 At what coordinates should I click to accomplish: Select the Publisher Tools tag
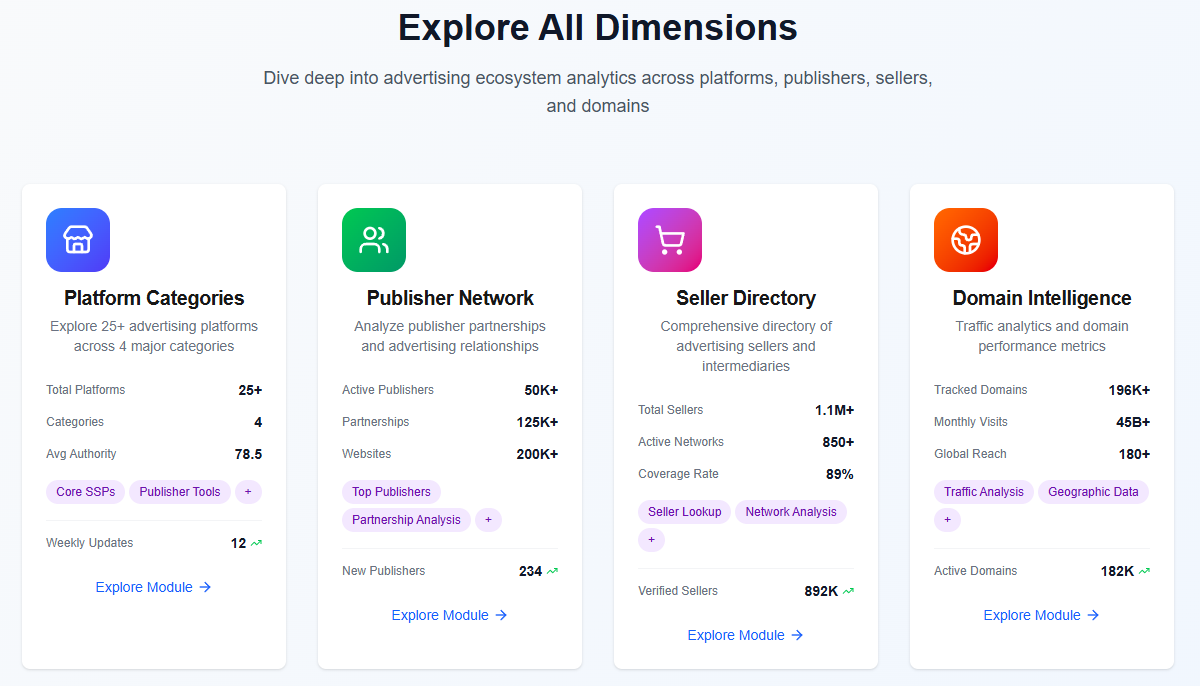(x=180, y=491)
